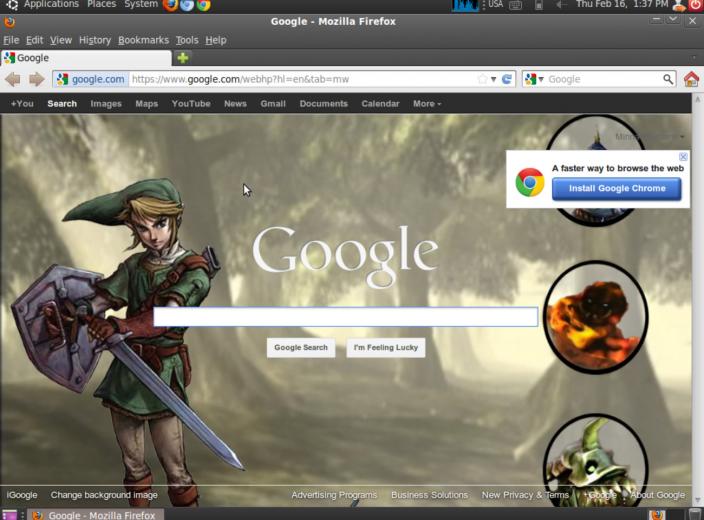Click the bookmark star in address bar

482,79
